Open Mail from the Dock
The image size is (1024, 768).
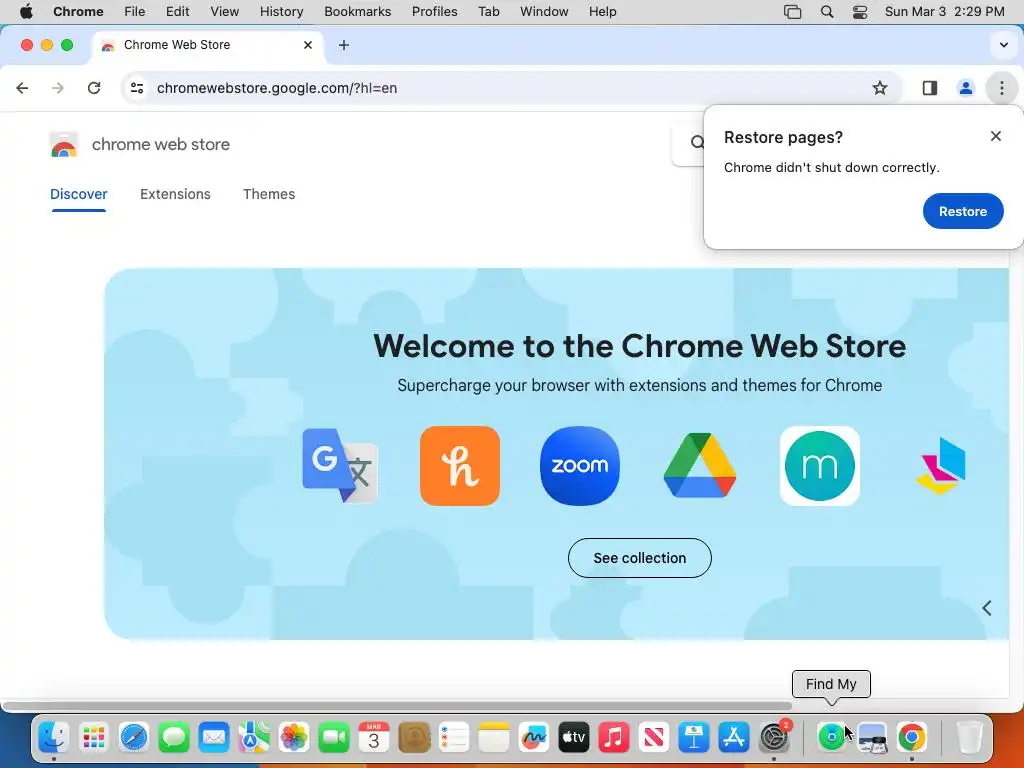214,738
